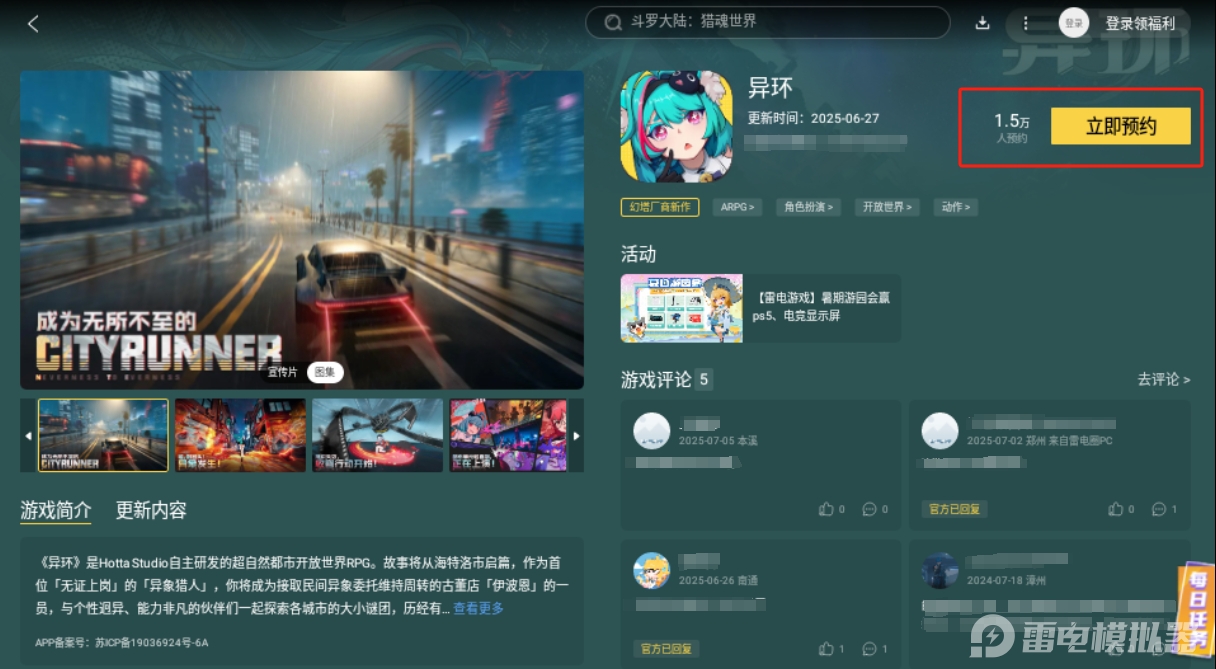The image size is (1216, 669).
Task: Open the 雷电游戏 暑期游园会 activity banner
Action: click(760, 308)
